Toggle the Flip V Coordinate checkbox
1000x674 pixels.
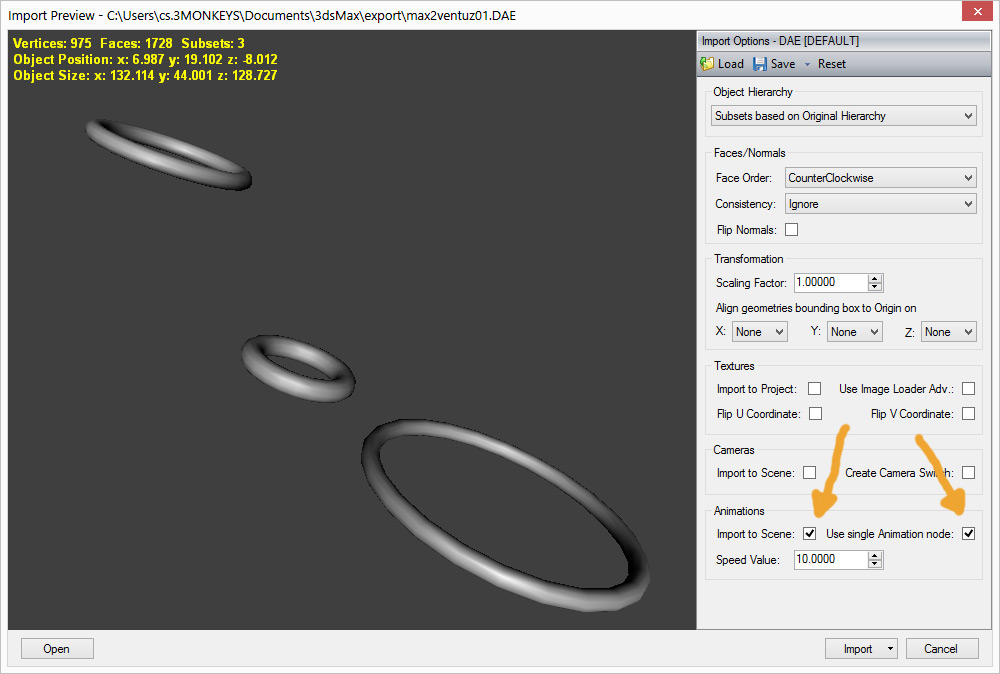pyautogui.click(x=968, y=414)
